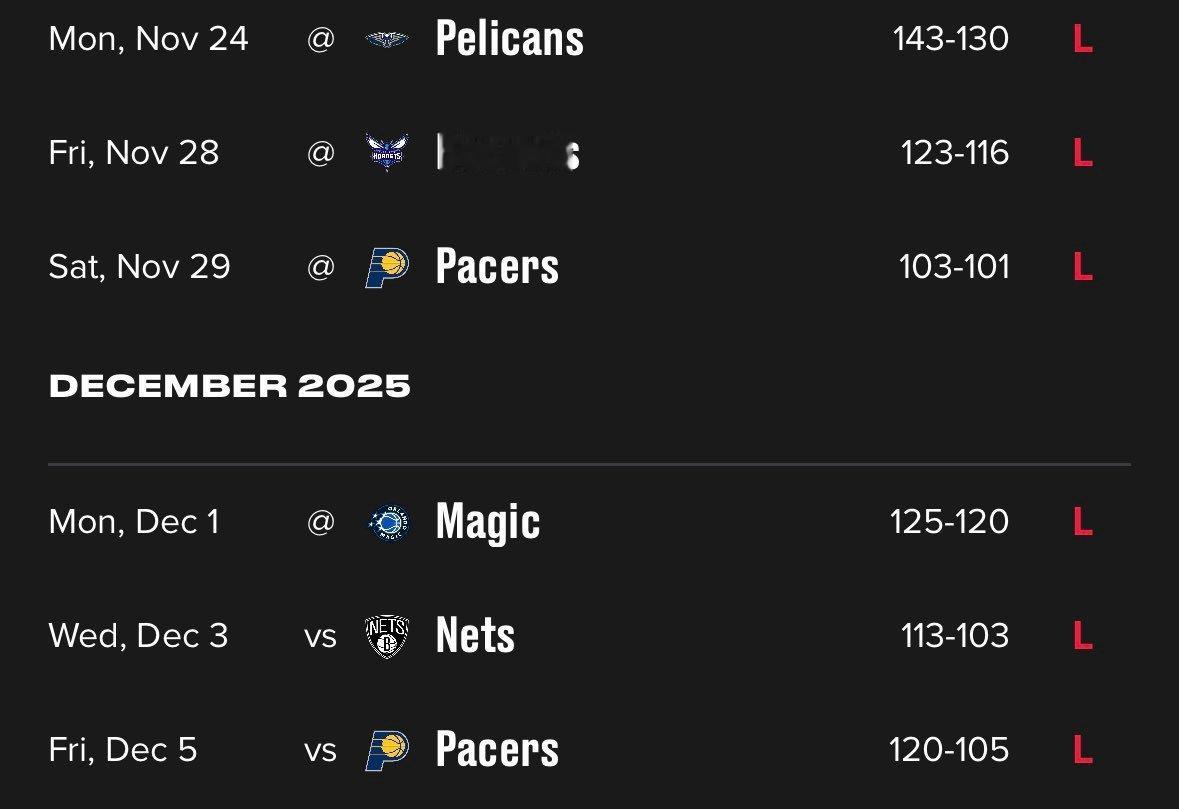Open the 125-120 game score

(949, 522)
